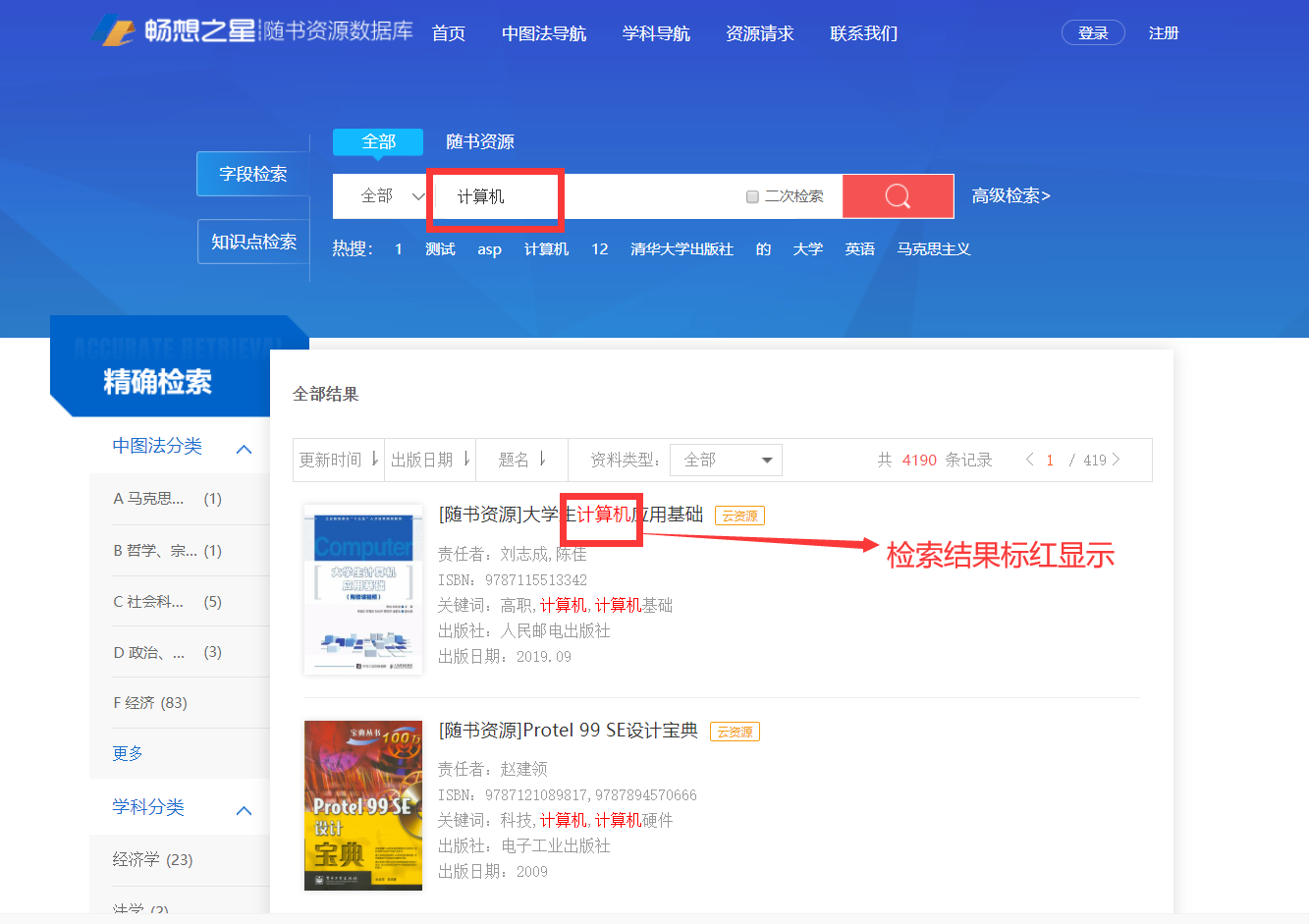Collapse the 学科分类 section

pyautogui.click(x=244, y=810)
